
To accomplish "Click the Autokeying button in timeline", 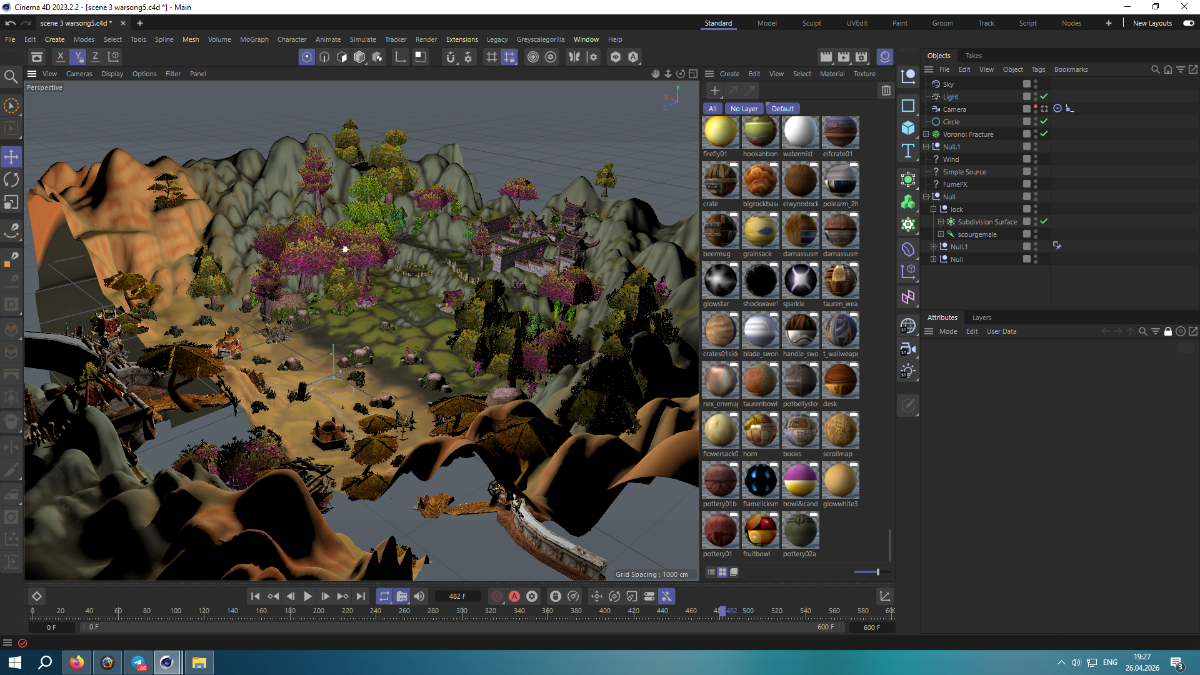I will [x=514, y=596].
